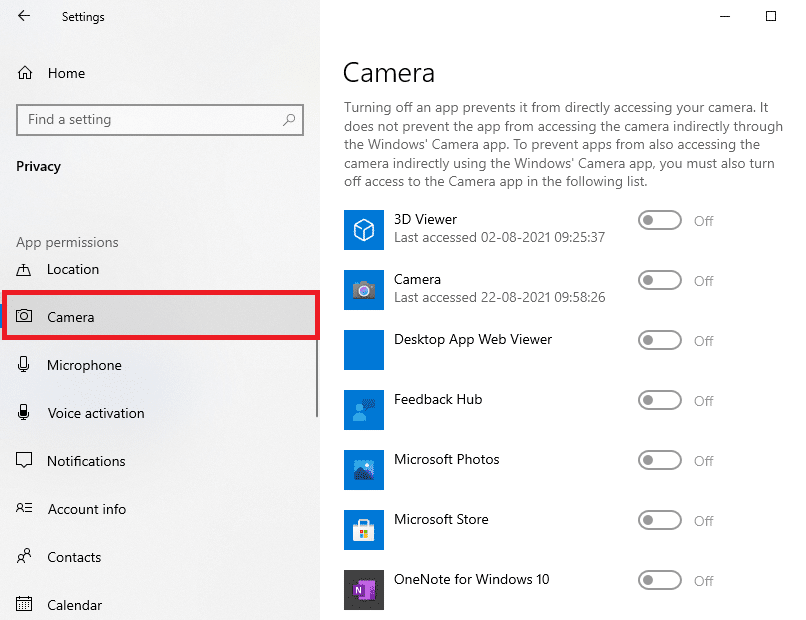Click the Microsoft Photos app icon
The height and width of the screenshot is (620, 806).
[x=364, y=469]
